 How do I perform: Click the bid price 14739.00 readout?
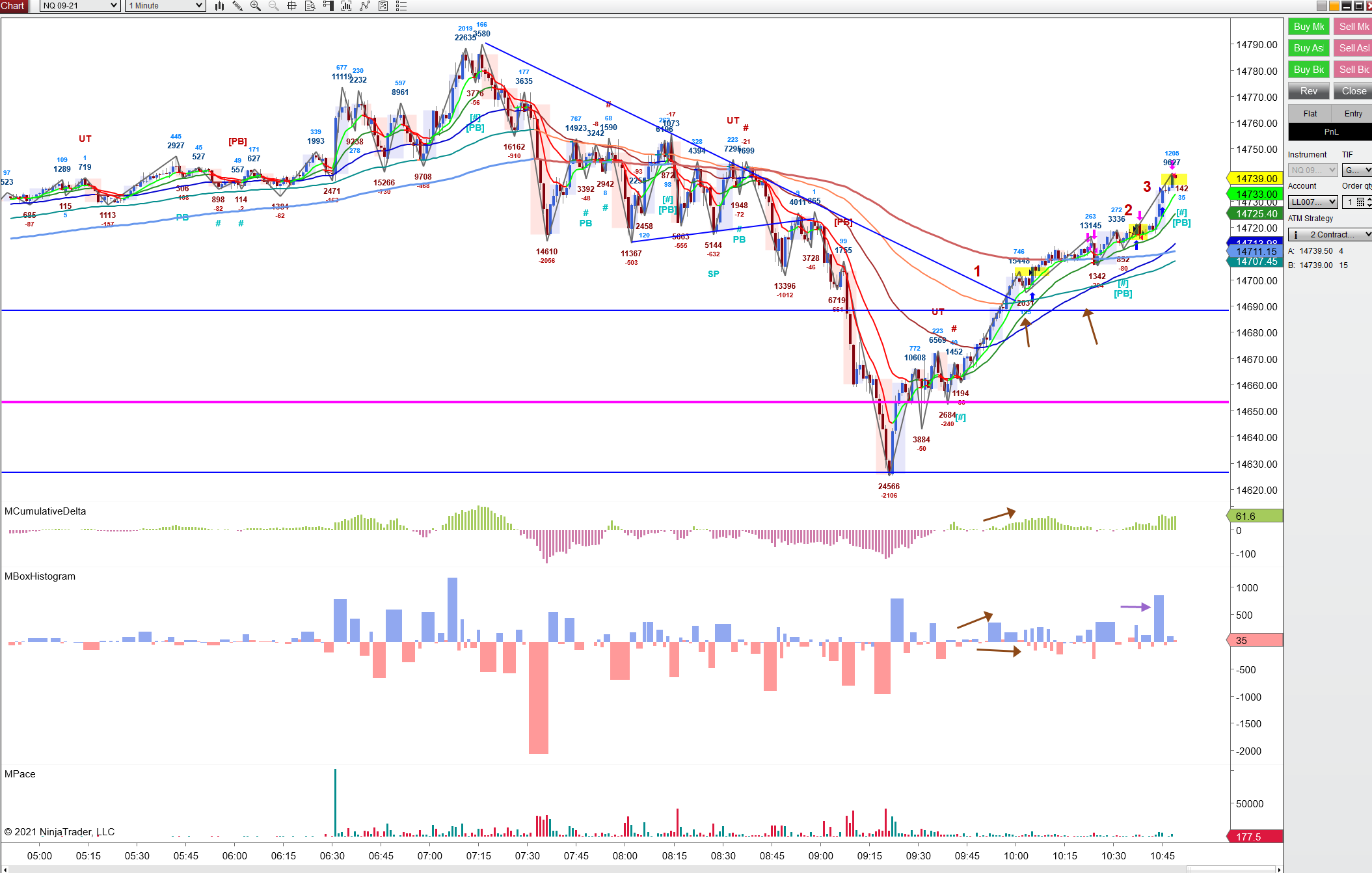click(x=1316, y=265)
